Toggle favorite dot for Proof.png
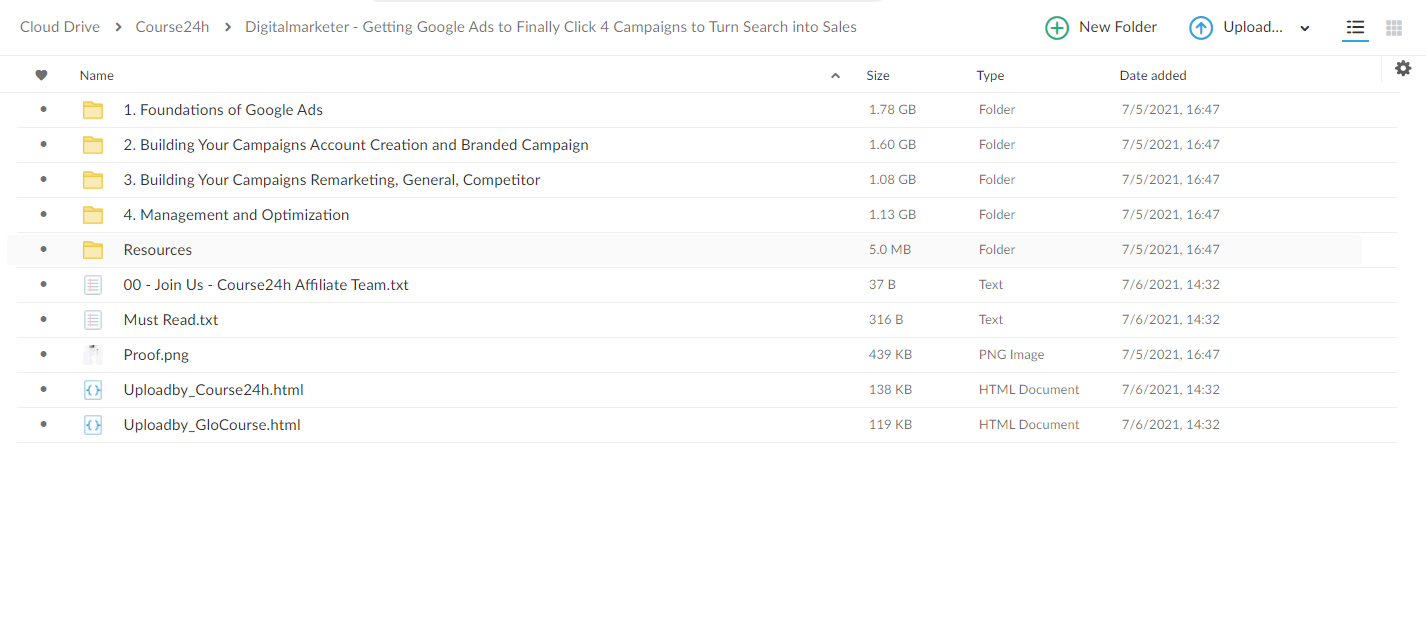Screen dimensions: 1426x630 43,355
